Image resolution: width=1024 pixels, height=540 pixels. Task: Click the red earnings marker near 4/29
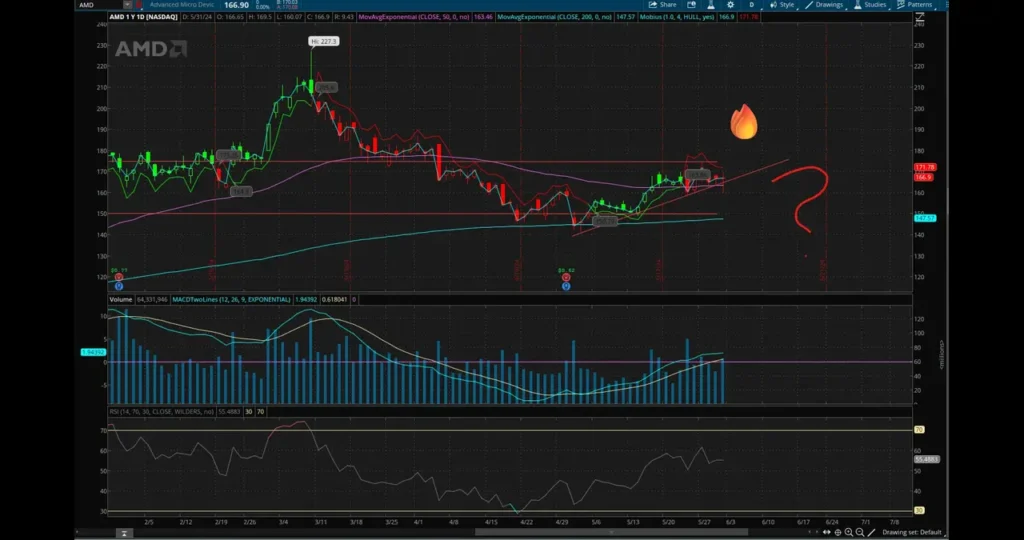point(566,278)
